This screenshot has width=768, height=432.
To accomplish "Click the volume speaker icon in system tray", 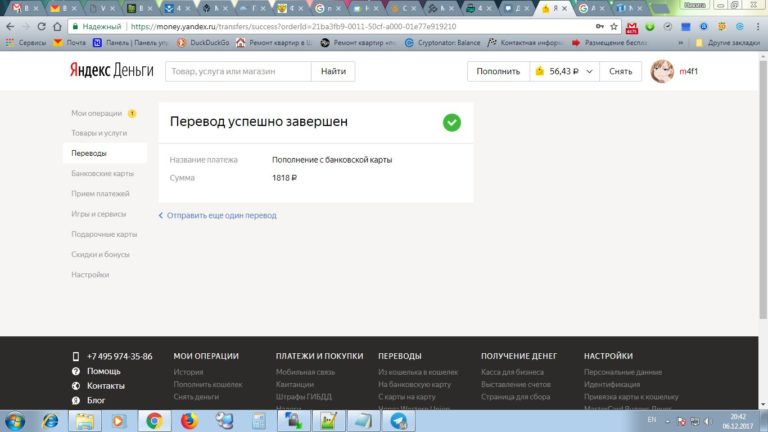I will (708, 421).
